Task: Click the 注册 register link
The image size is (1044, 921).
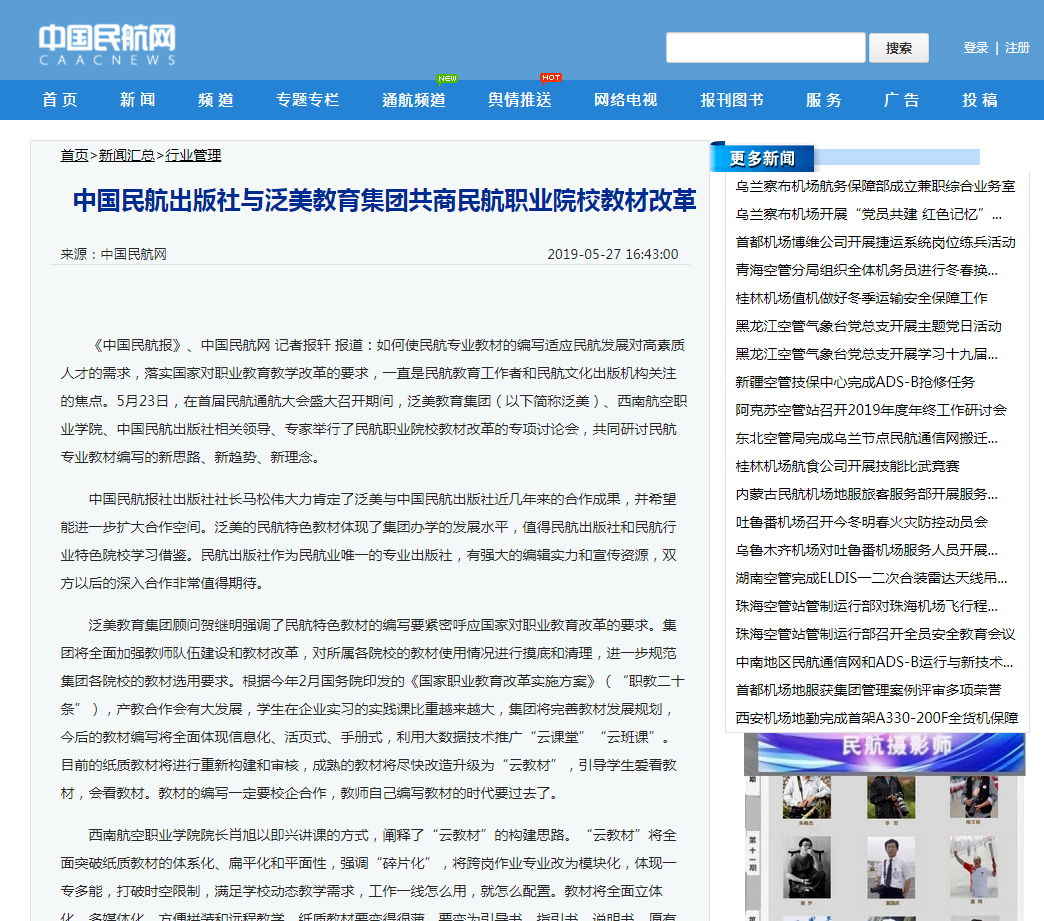Action: (x=1017, y=48)
